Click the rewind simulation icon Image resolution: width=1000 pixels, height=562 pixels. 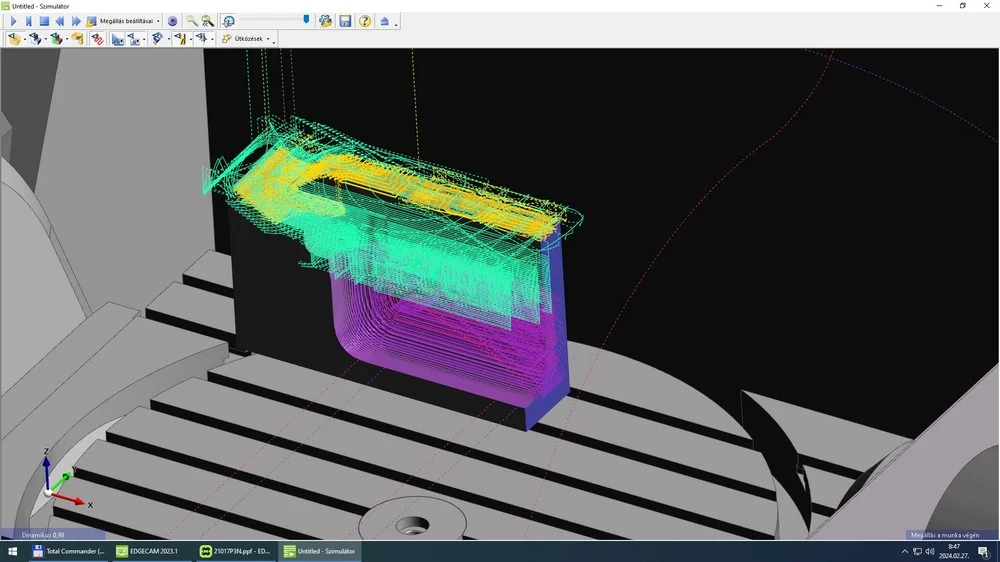[x=60, y=21]
